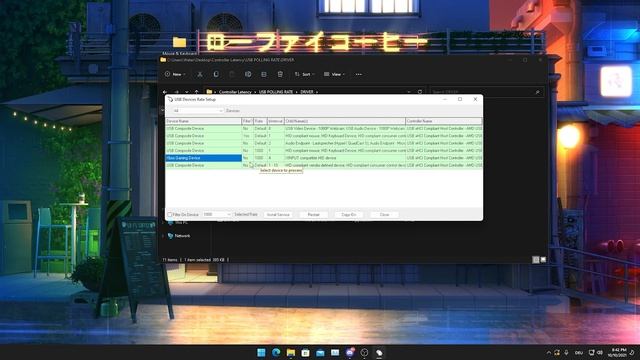The image size is (640, 360).
Task: Click the 'Restart' button
Action: pos(313,215)
